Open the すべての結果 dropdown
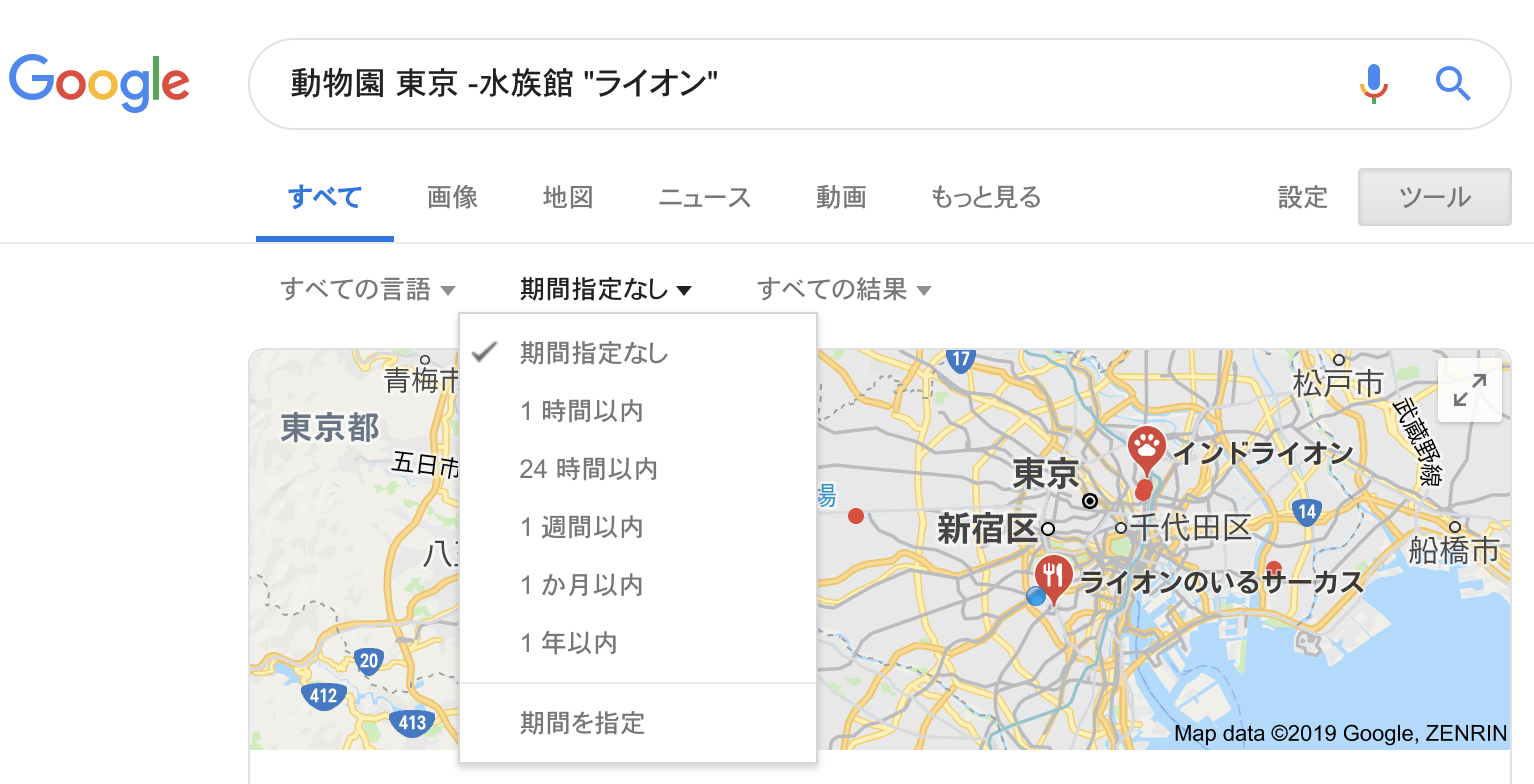Screen dimensions: 1534x784 pyautogui.click(x=843, y=288)
